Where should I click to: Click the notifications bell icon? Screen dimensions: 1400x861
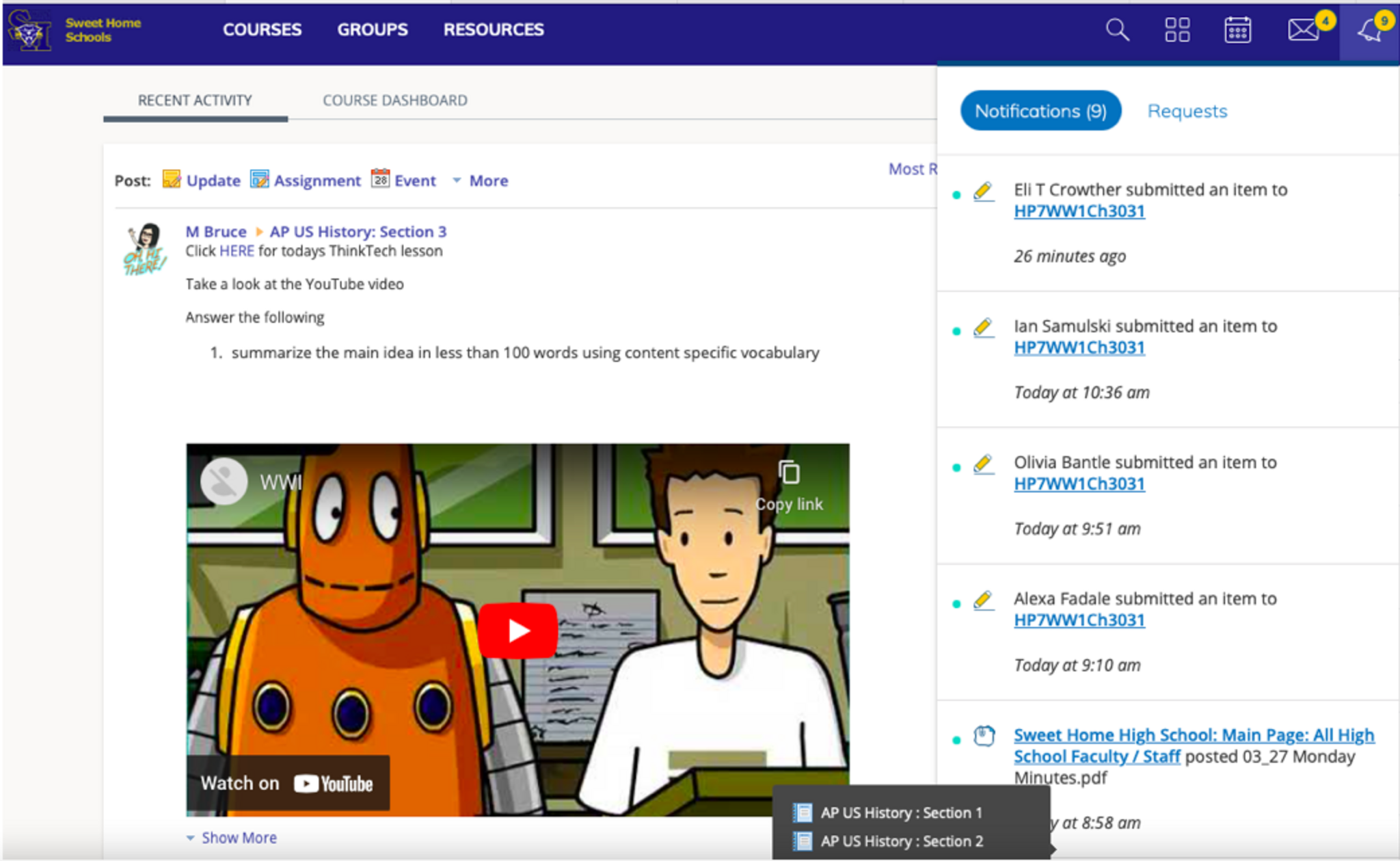tap(1369, 30)
